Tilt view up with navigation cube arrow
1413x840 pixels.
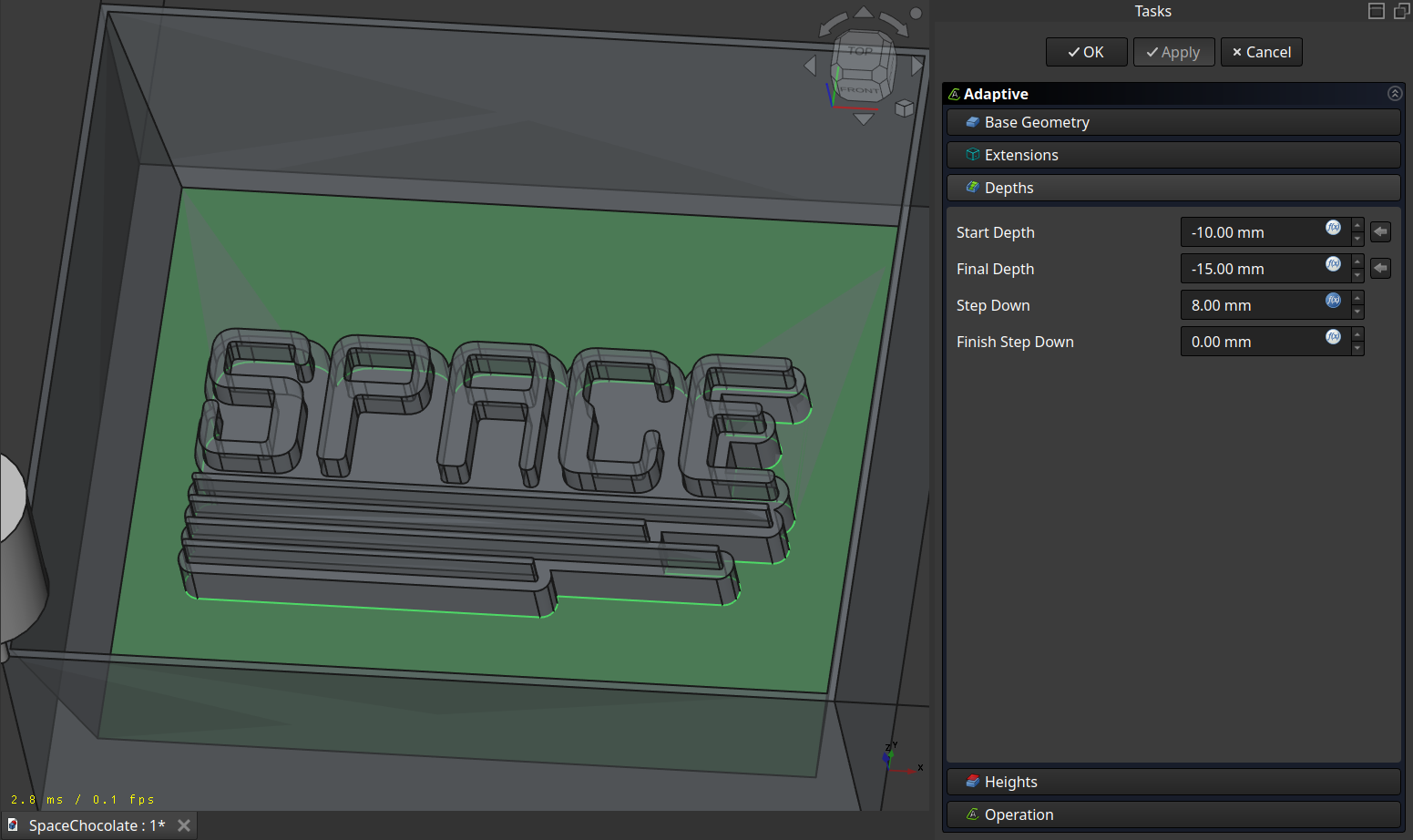point(864,12)
